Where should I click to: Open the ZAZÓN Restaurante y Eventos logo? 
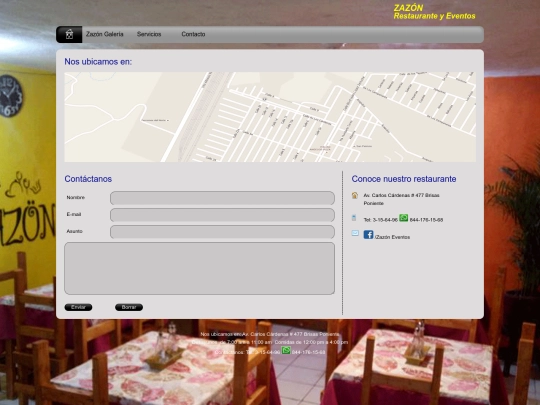434,12
